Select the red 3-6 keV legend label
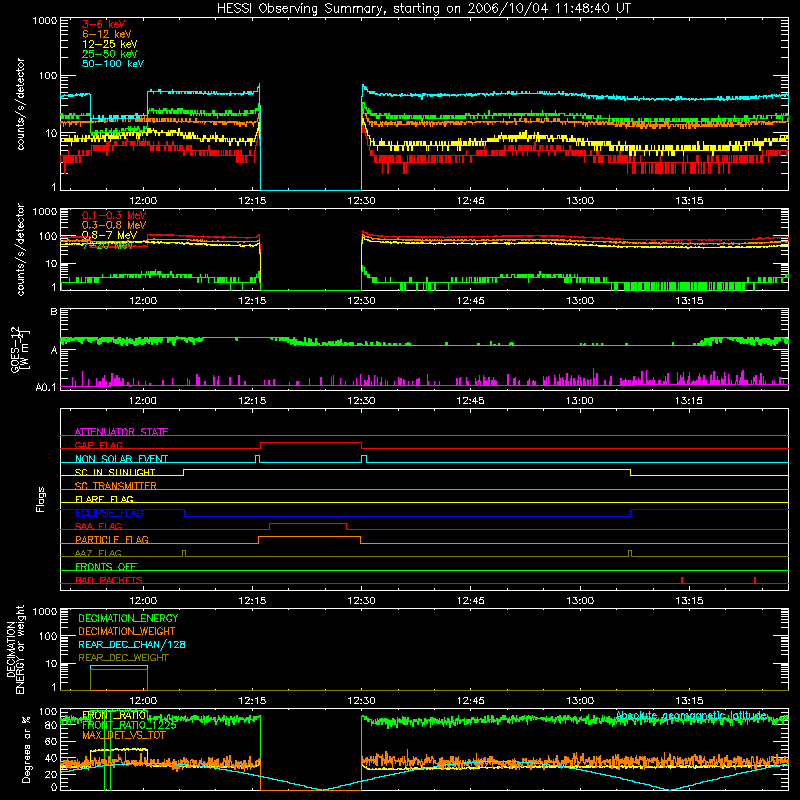800x800 pixels. [x=104, y=24]
